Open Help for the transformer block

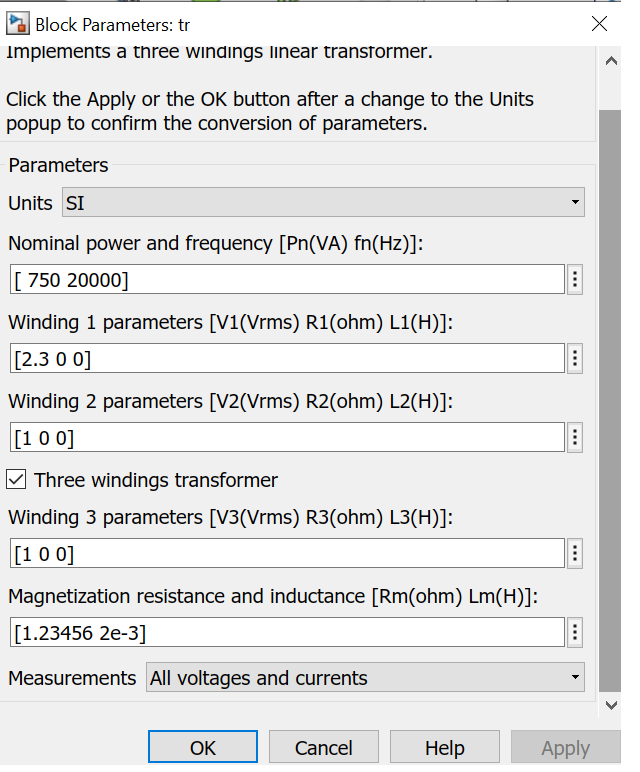tap(445, 747)
